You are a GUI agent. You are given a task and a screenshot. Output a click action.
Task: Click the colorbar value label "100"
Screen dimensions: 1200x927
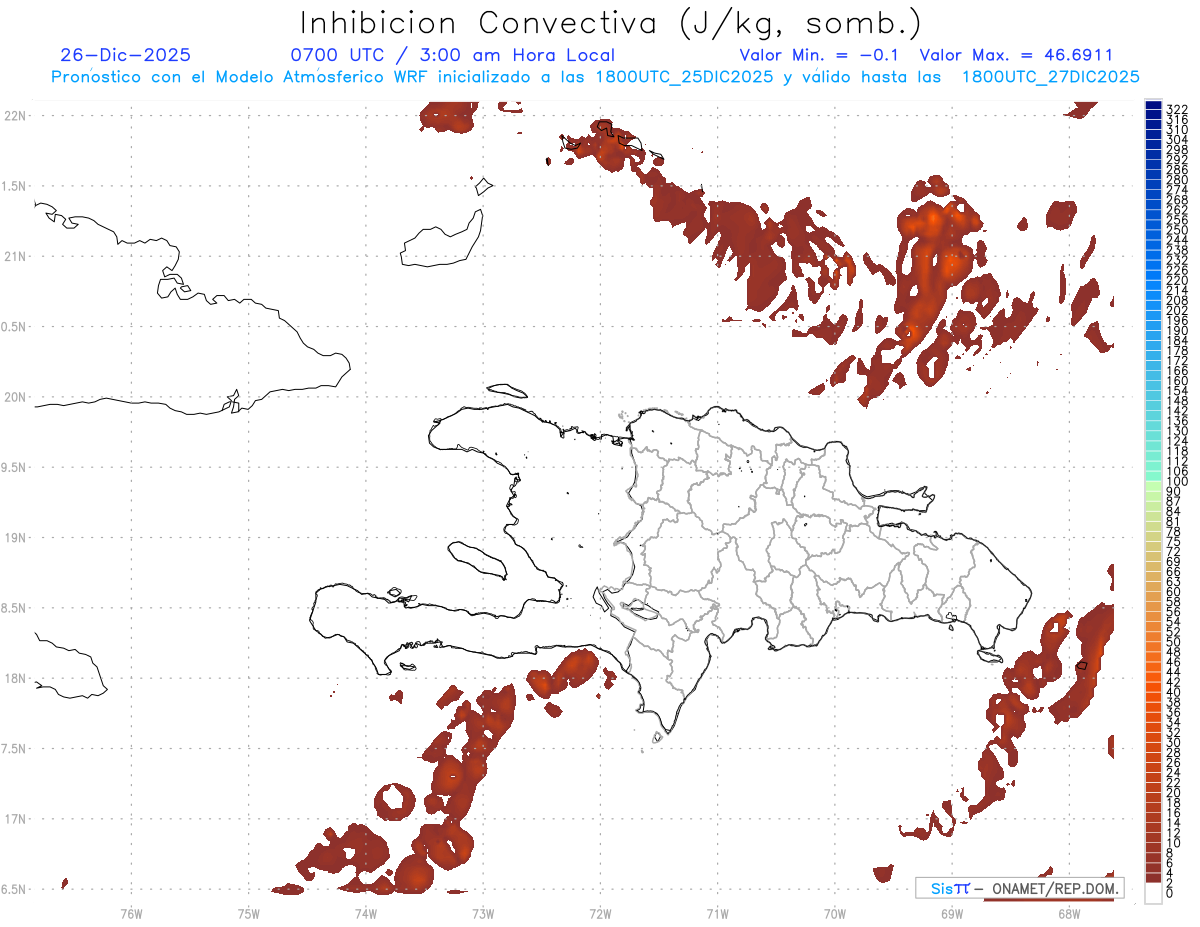1176,482
